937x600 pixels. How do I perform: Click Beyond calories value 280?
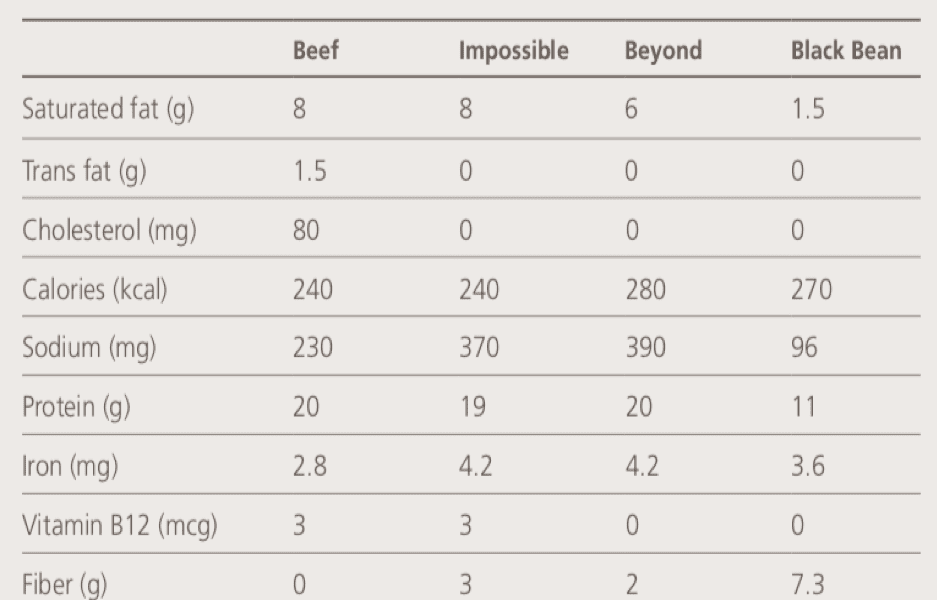(x=645, y=289)
